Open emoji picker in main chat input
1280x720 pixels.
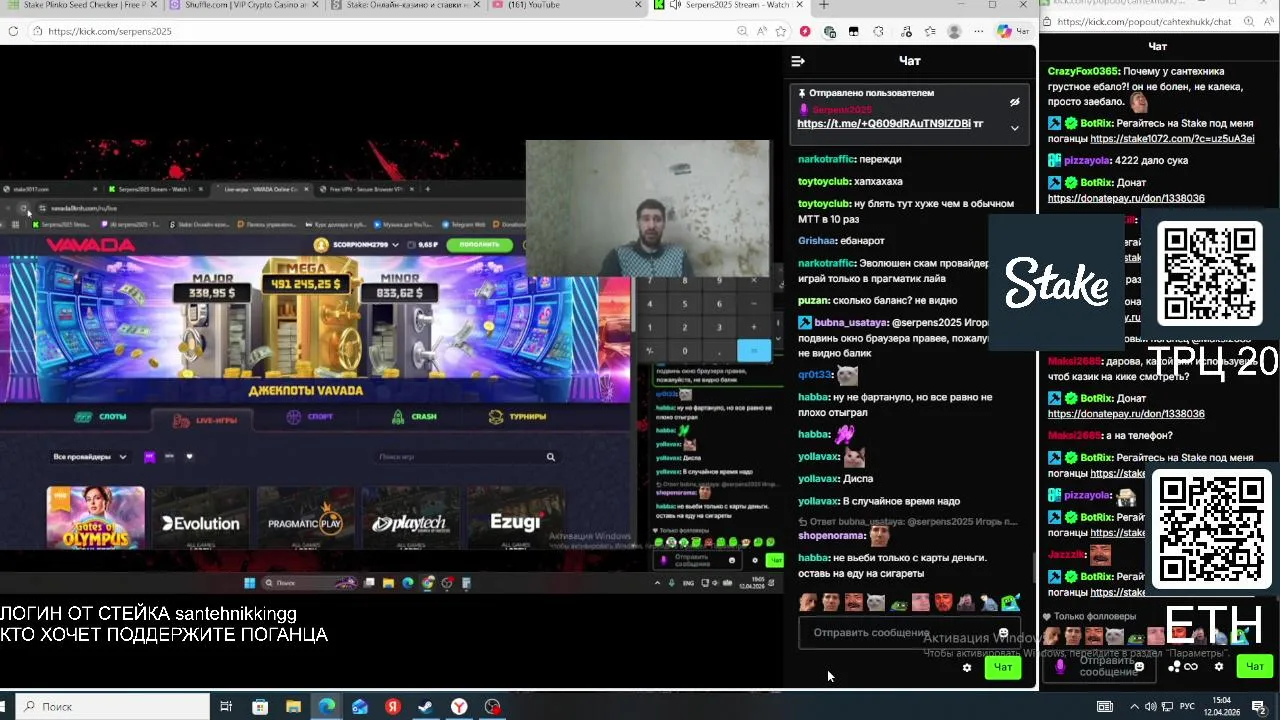point(1003,633)
